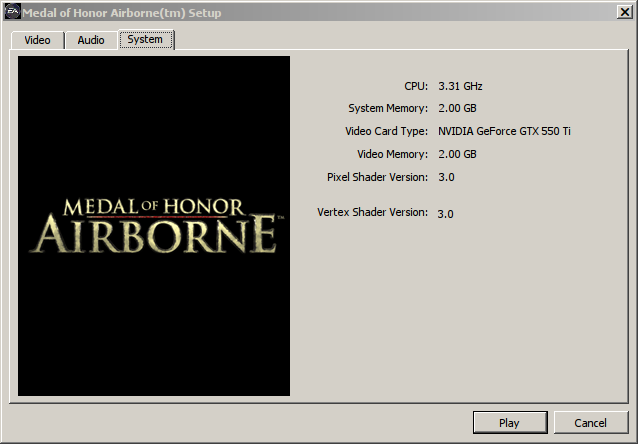
Task: Close the Setup window
Action: coord(625,12)
